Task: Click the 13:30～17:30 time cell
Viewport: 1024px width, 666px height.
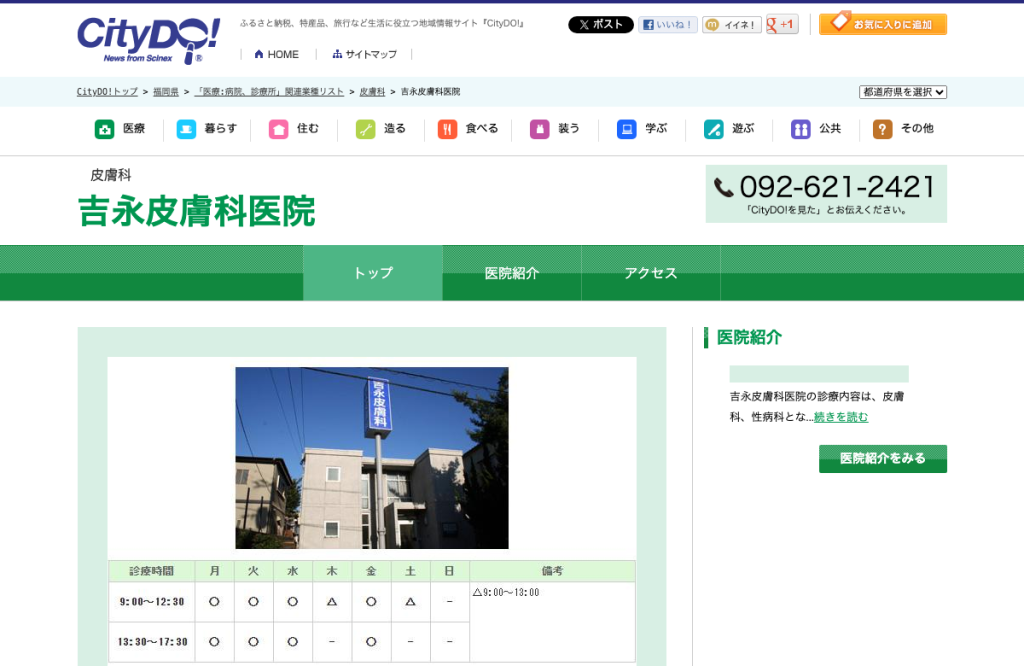Action: coord(152,642)
